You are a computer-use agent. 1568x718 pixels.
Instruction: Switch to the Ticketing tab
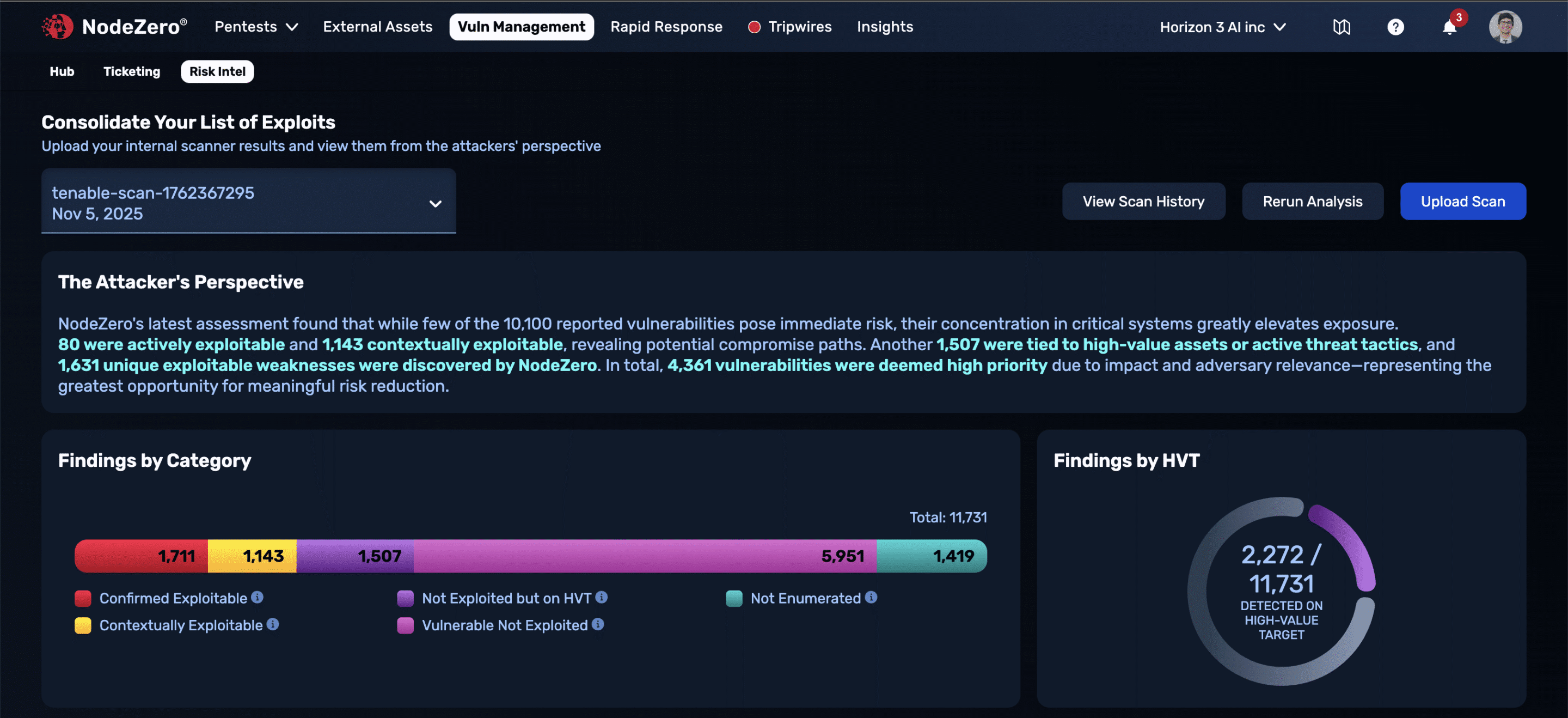(x=131, y=71)
